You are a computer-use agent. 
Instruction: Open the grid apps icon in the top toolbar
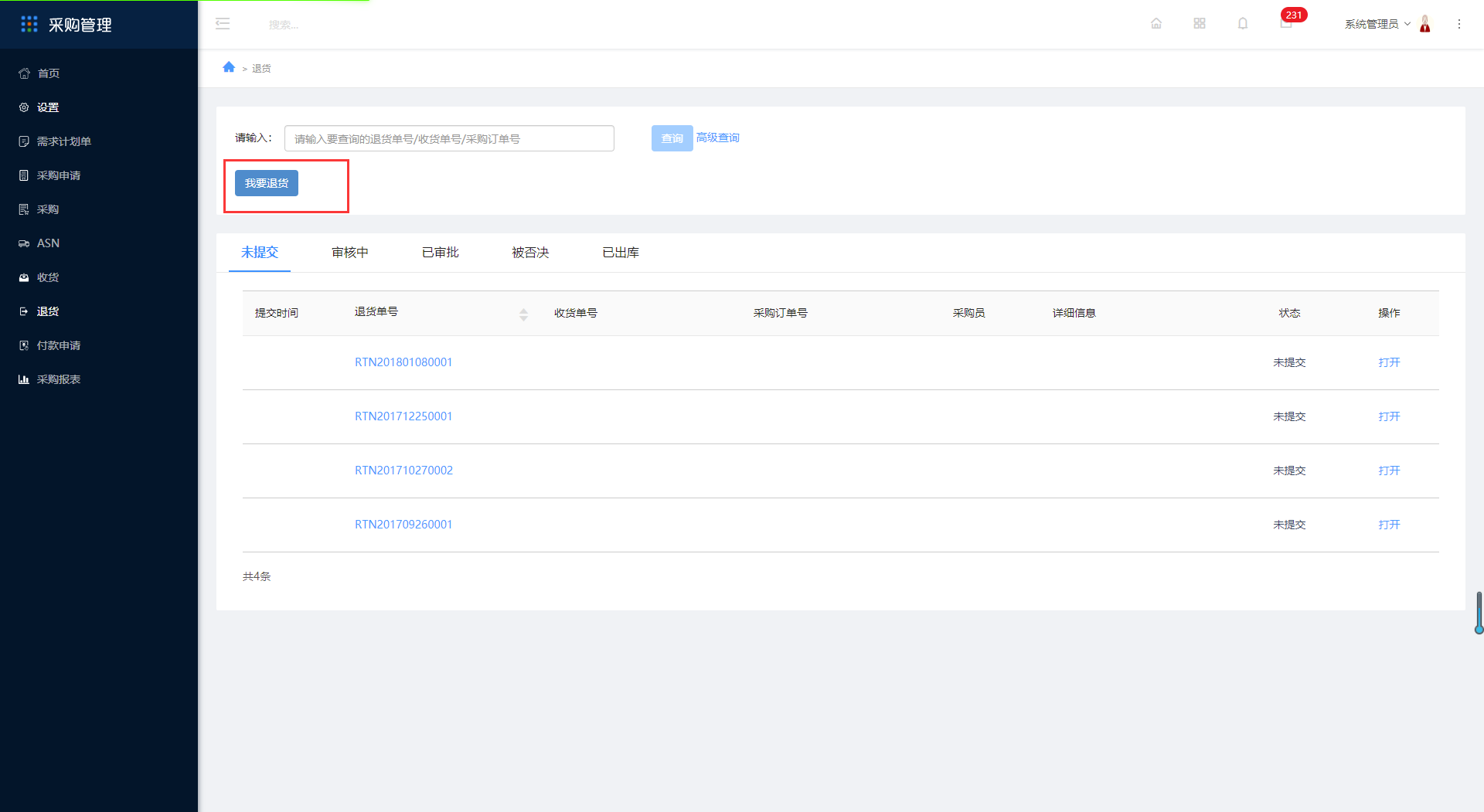pos(1200,23)
